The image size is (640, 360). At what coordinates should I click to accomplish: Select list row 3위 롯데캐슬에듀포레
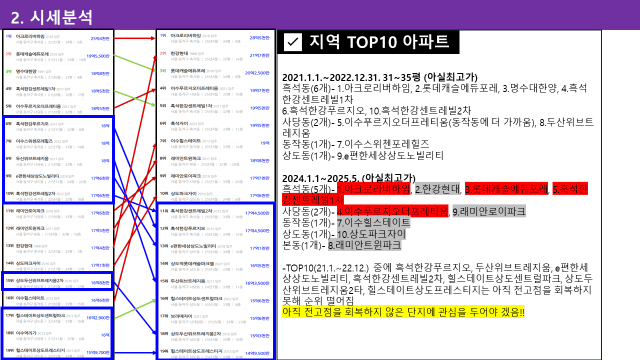point(215,73)
